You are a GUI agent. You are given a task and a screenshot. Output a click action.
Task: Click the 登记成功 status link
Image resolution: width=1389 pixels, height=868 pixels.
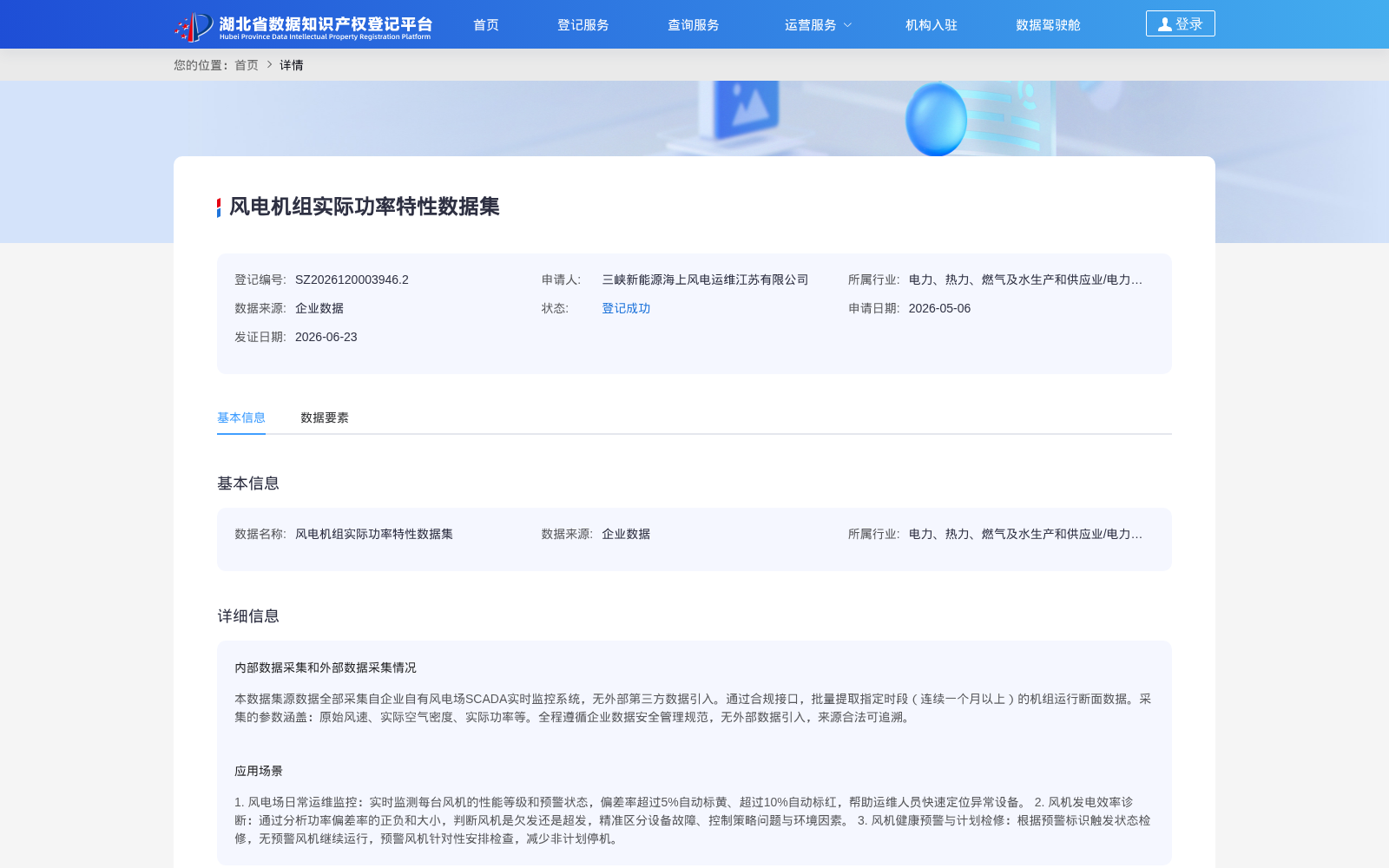click(x=626, y=308)
